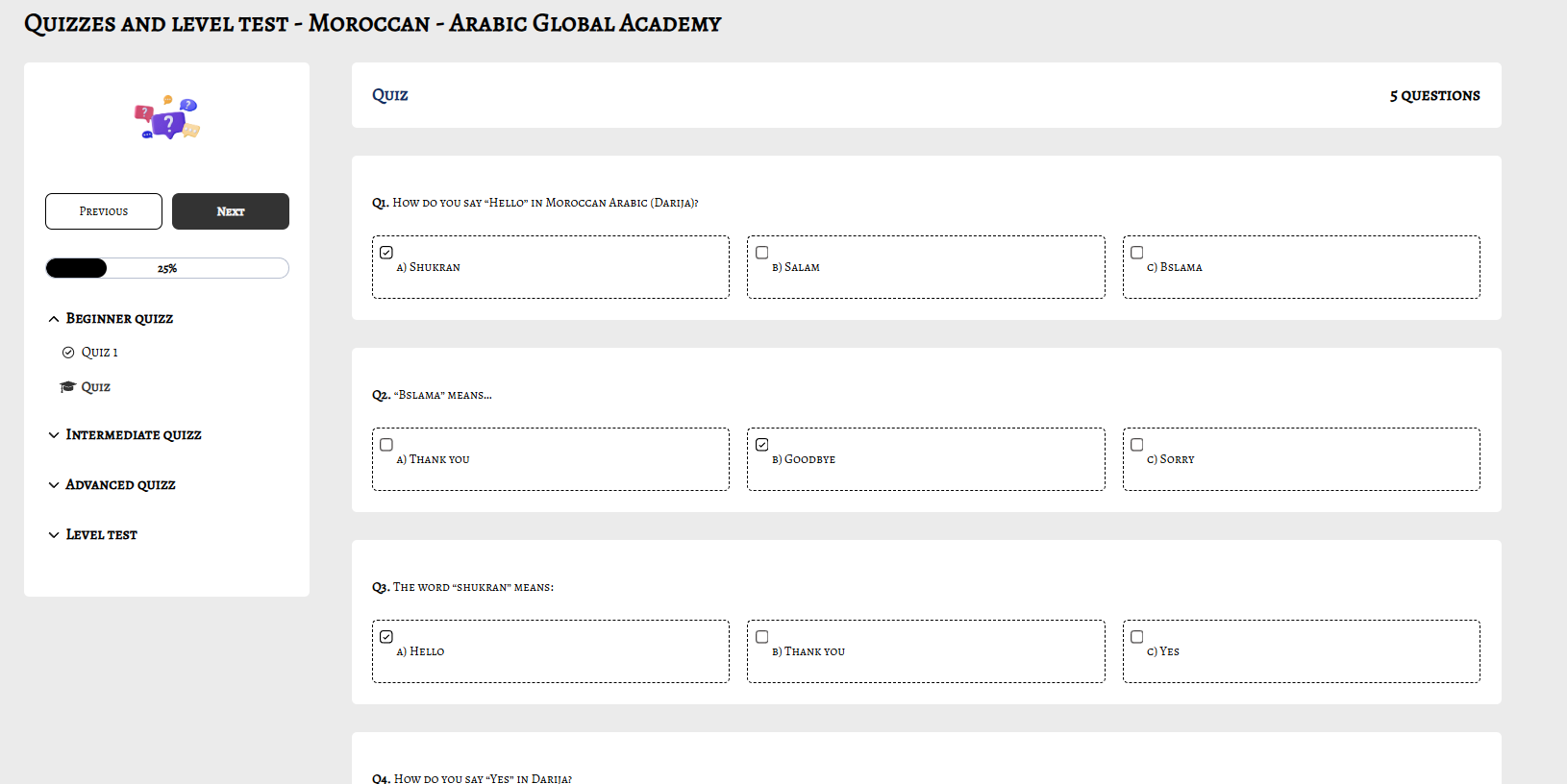Select the current Quiz sidebar item

(x=95, y=387)
